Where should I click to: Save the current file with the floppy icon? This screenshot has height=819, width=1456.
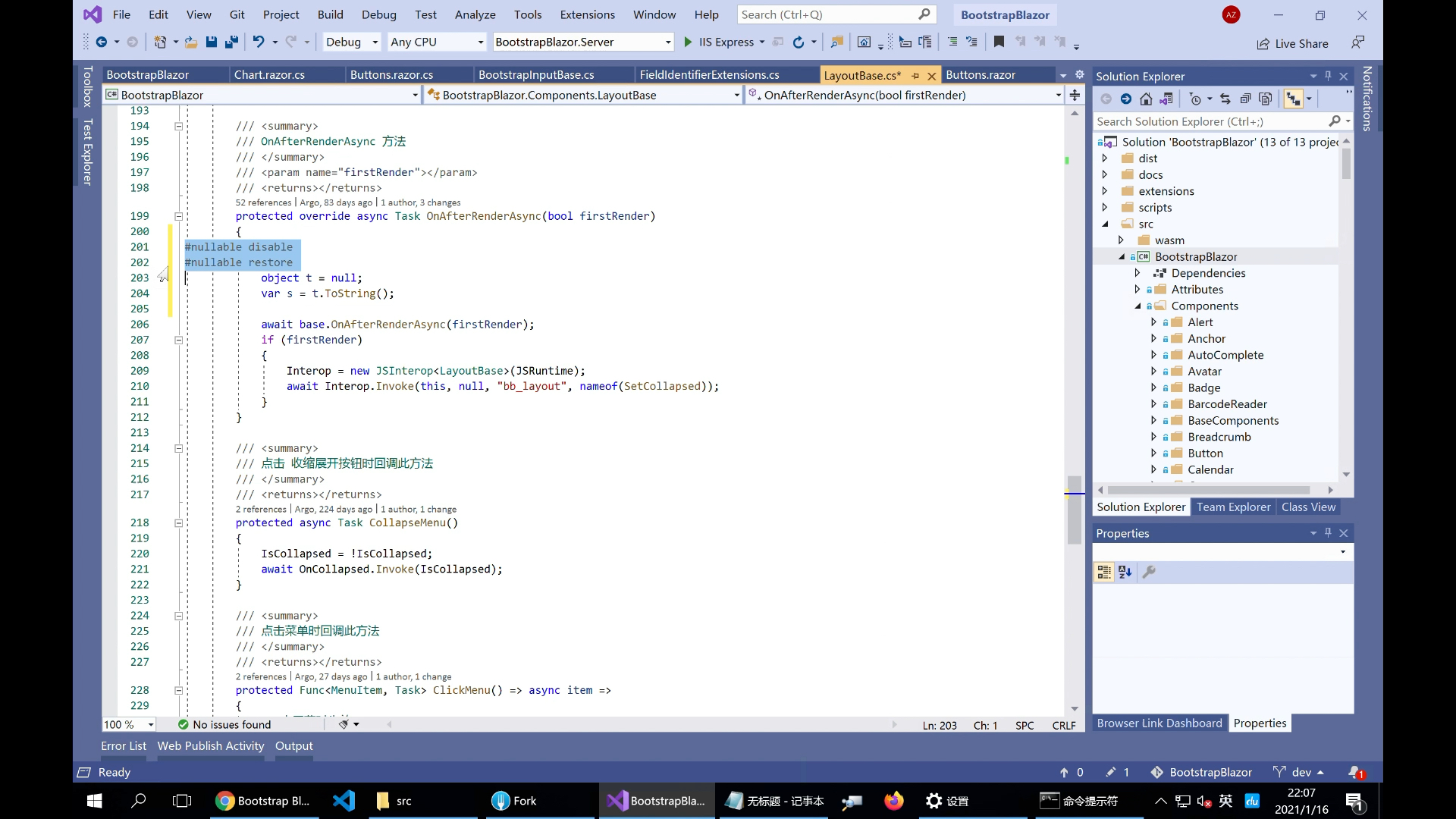coord(212,42)
